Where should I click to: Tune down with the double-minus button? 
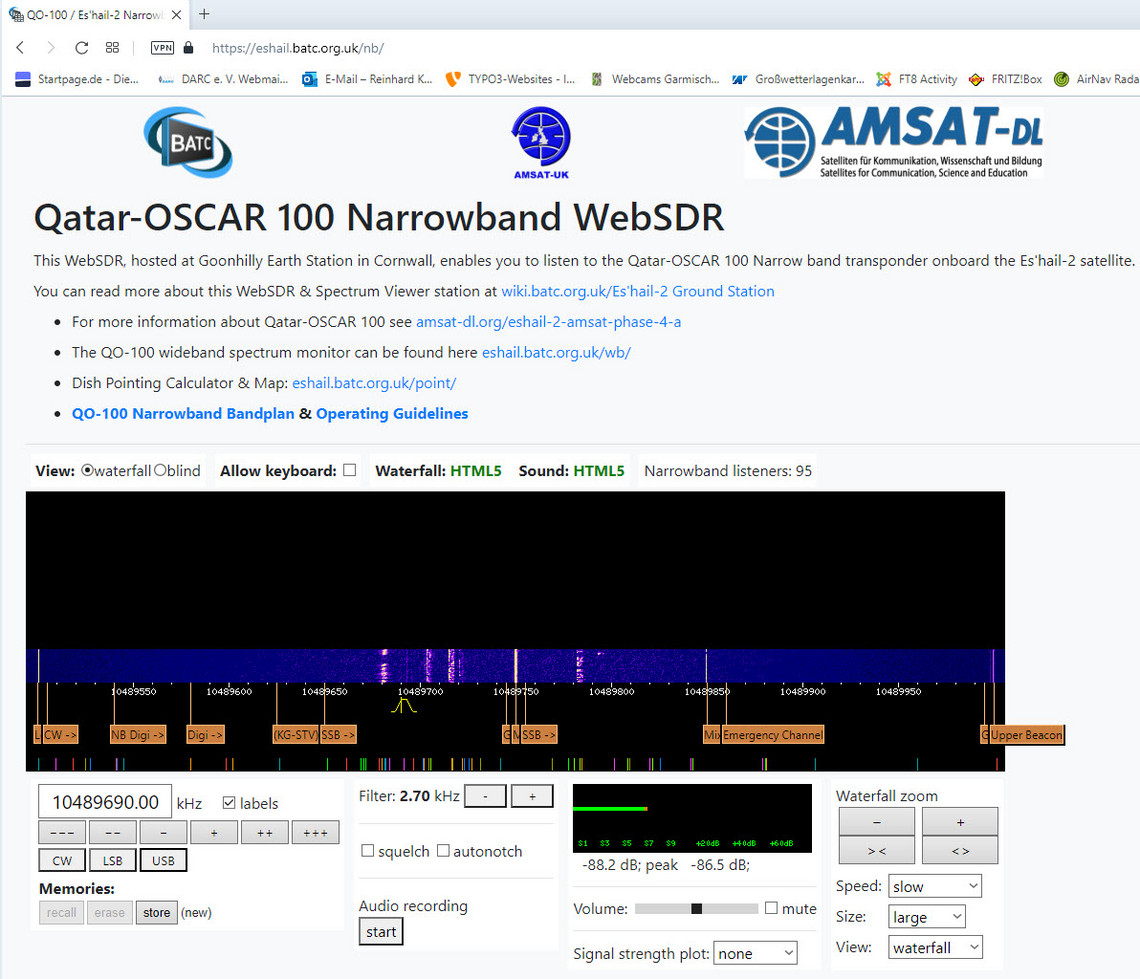coord(113,833)
